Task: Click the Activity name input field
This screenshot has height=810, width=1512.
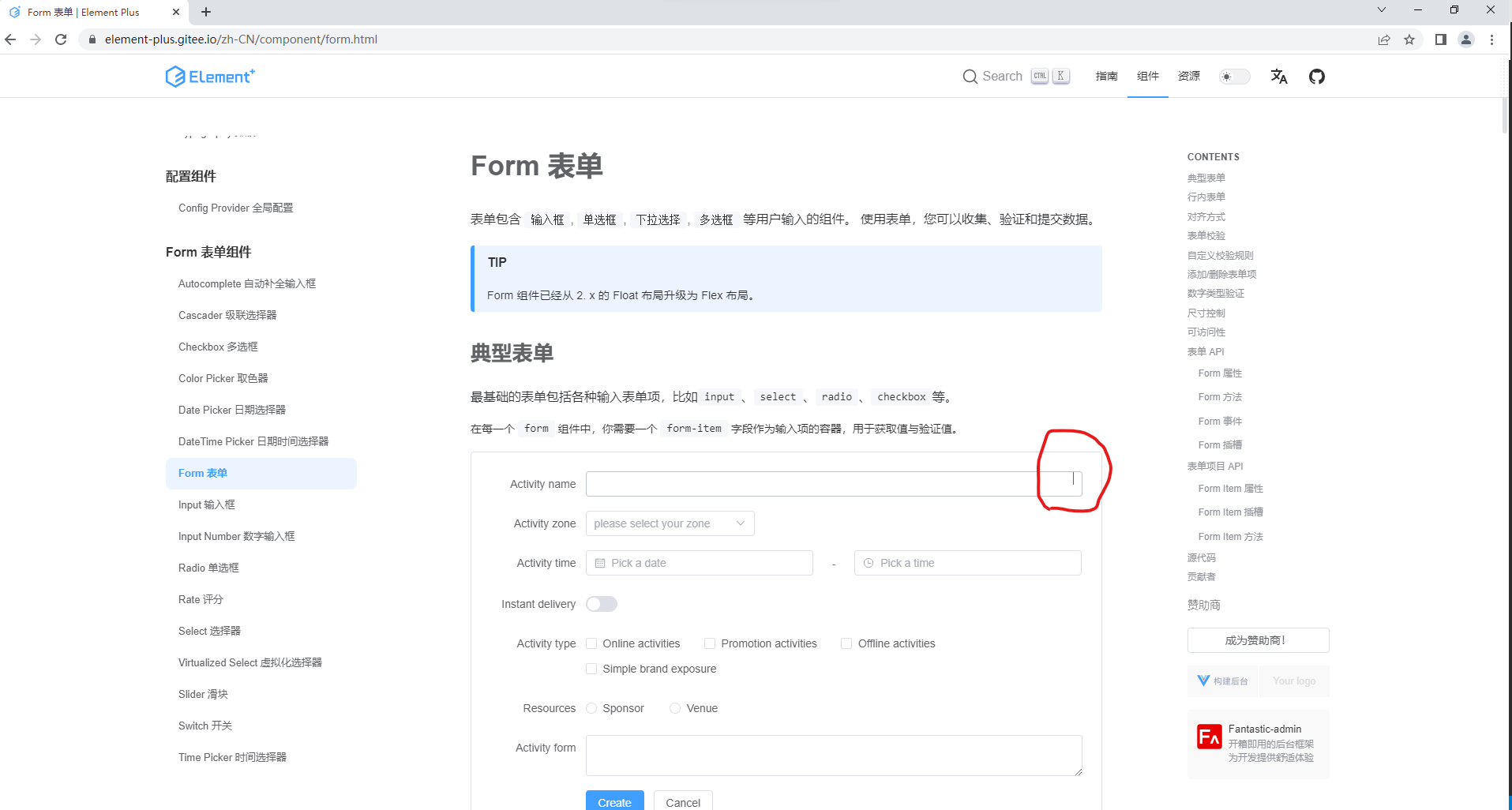Action: (x=834, y=484)
